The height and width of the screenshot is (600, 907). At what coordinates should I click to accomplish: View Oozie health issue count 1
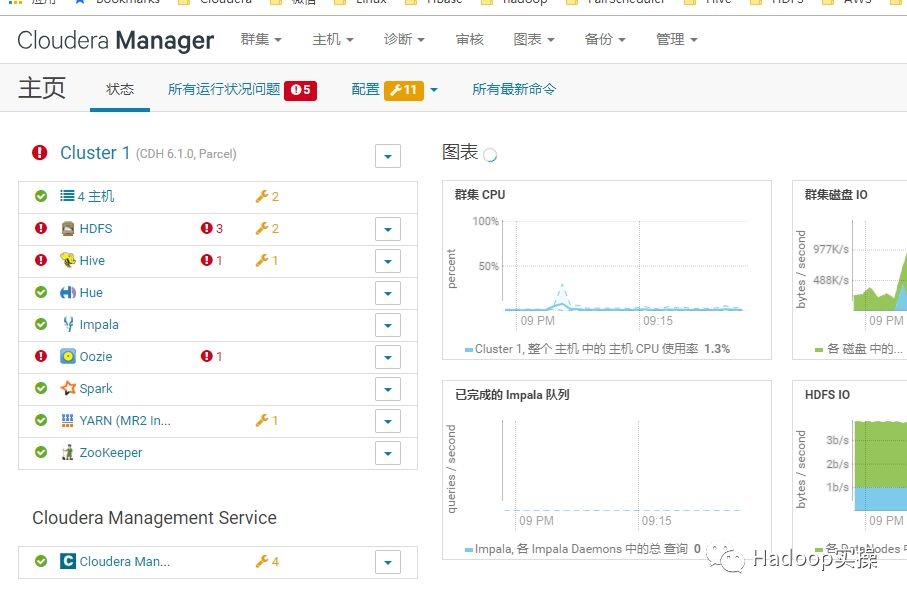coord(212,356)
